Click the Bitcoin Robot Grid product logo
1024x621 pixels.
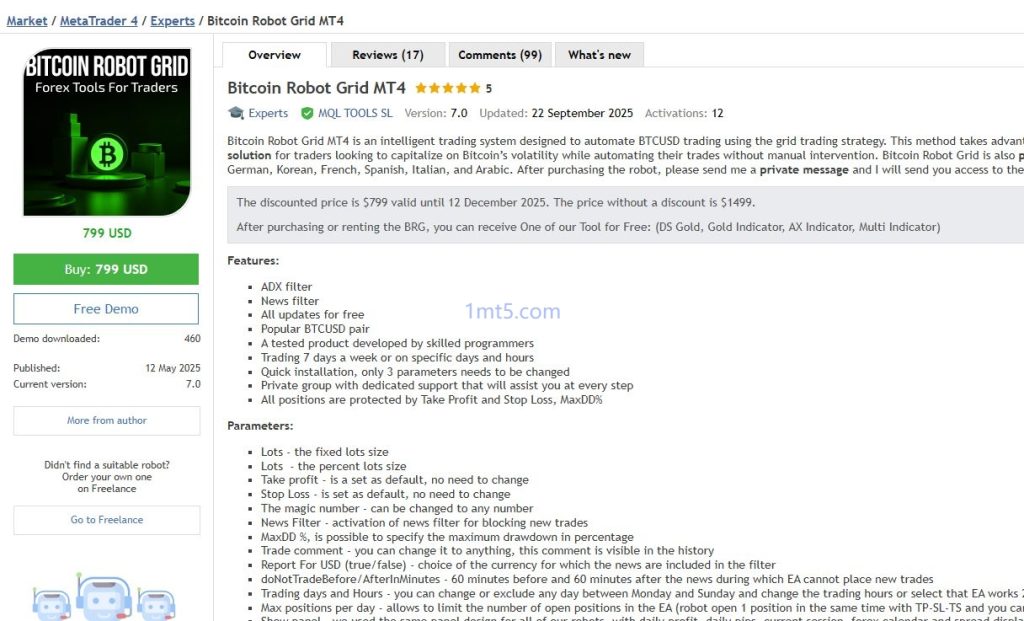[106, 132]
